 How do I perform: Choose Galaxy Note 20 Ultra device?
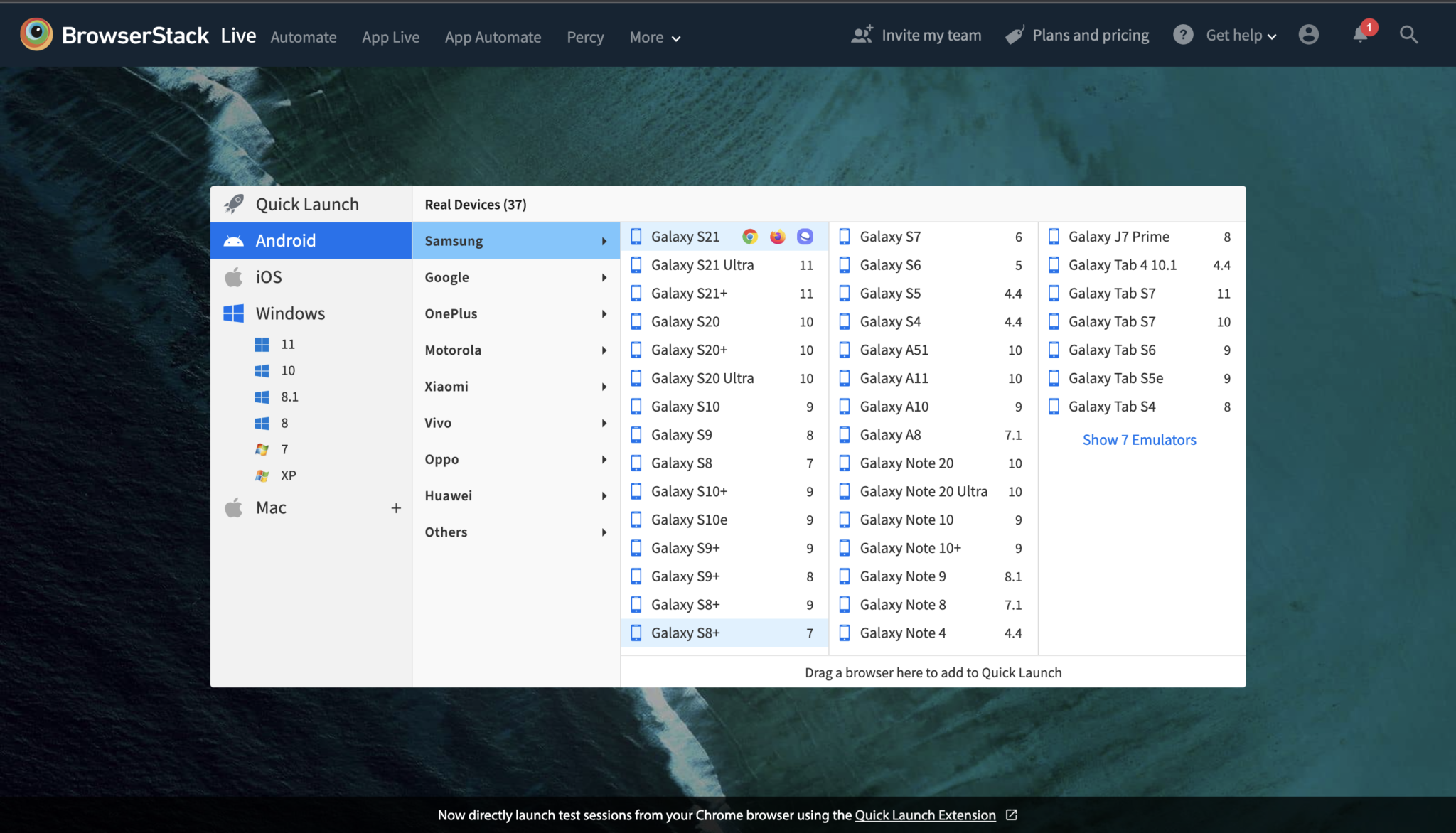point(923,491)
